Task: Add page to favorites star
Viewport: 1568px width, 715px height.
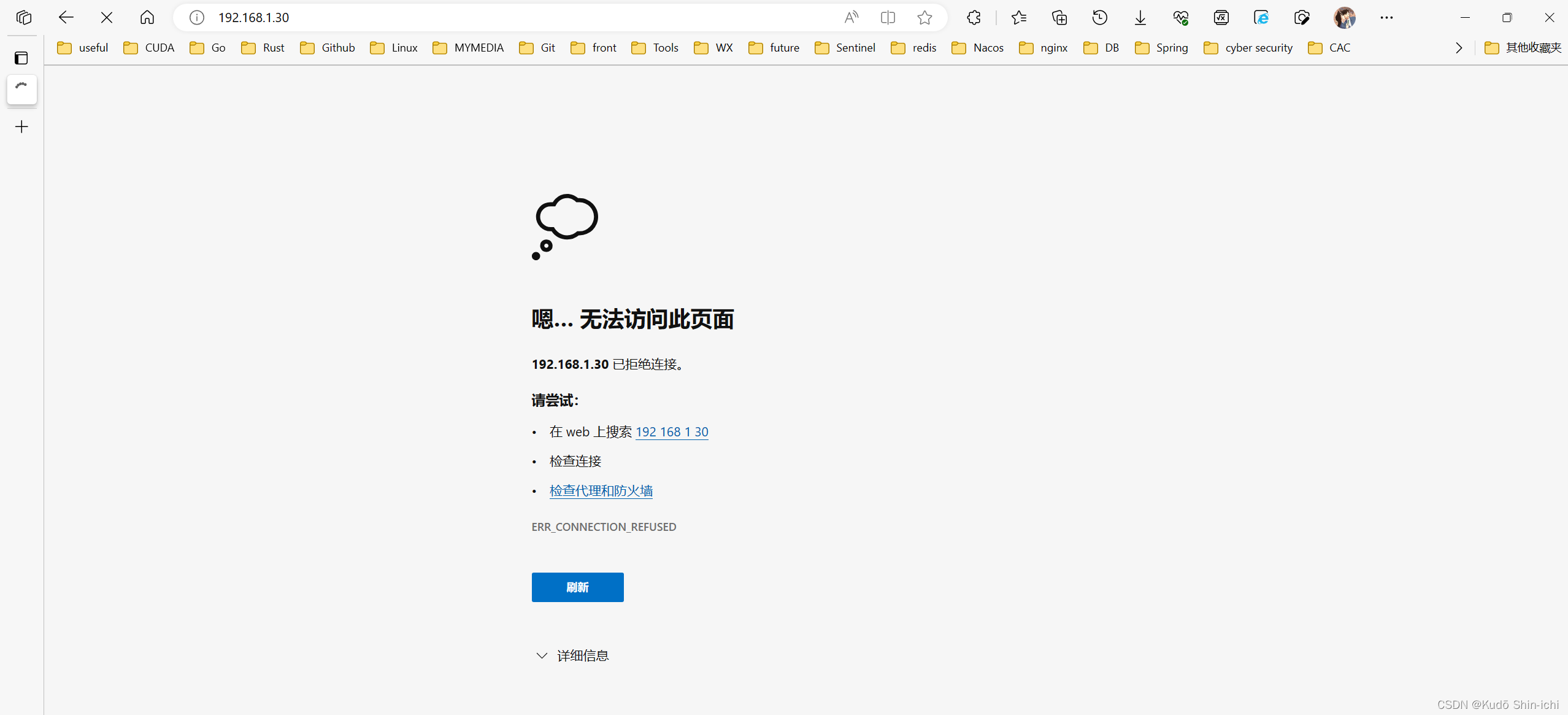Action: pyautogui.click(x=924, y=17)
